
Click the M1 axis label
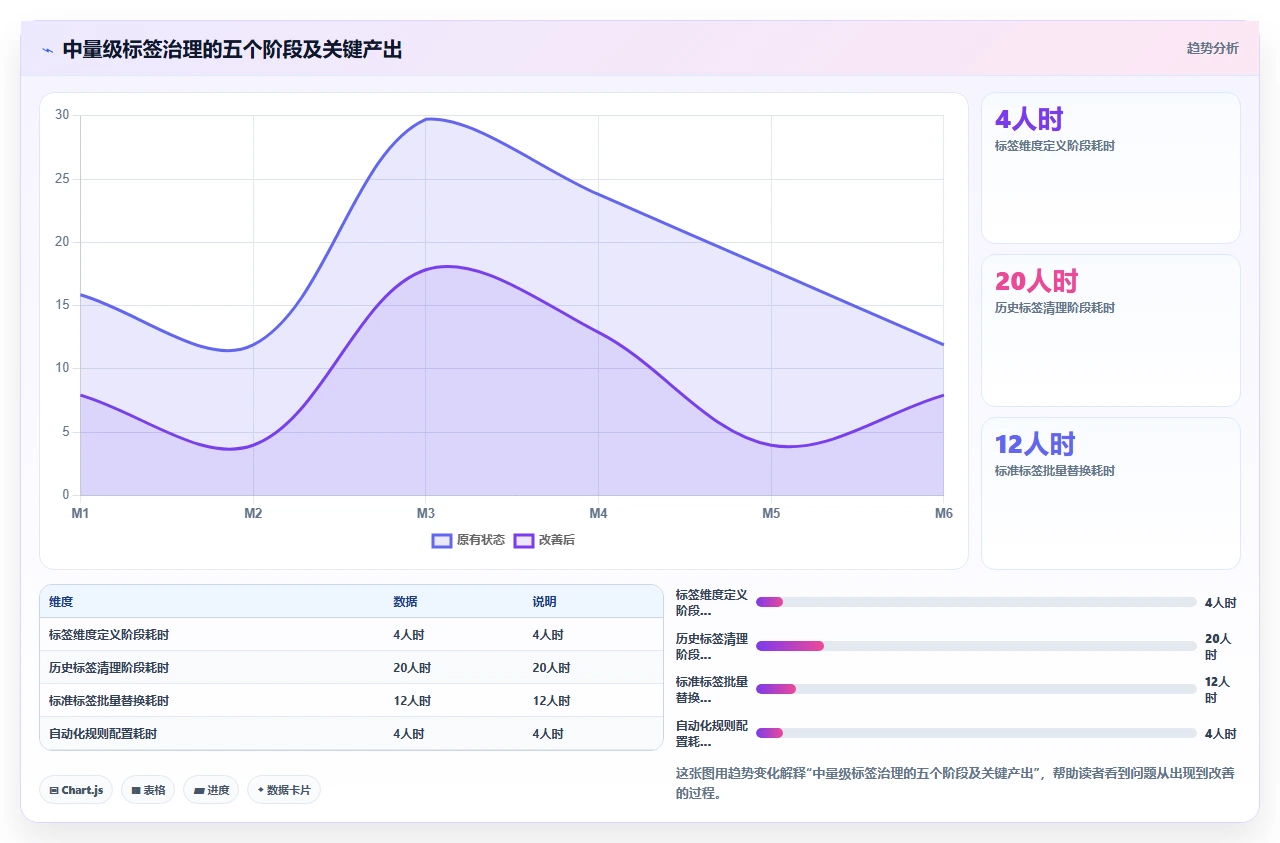click(x=80, y=514)
